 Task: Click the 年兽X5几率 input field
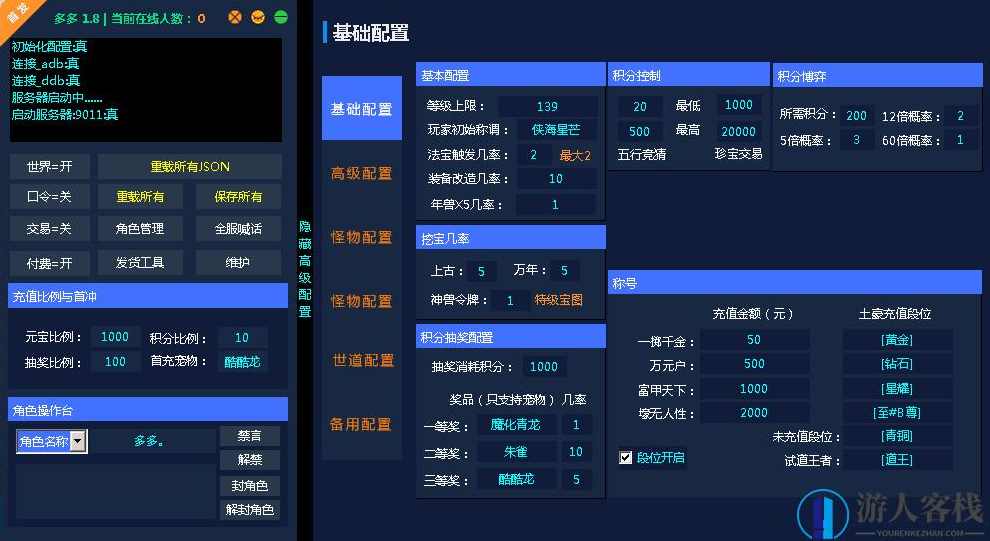coord(556,205)
